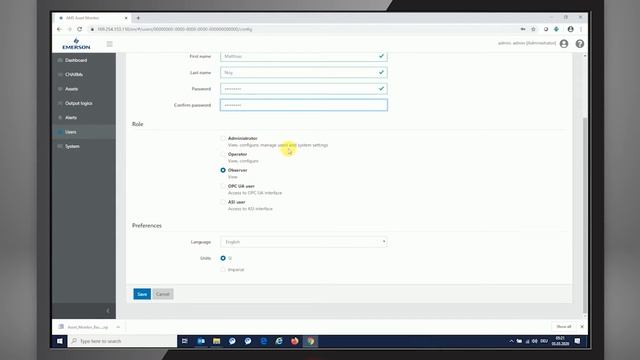Collapse the sidebar with the bottom chevron
Viewport: 640px width, 360px height.
click(x=108, y=311)
